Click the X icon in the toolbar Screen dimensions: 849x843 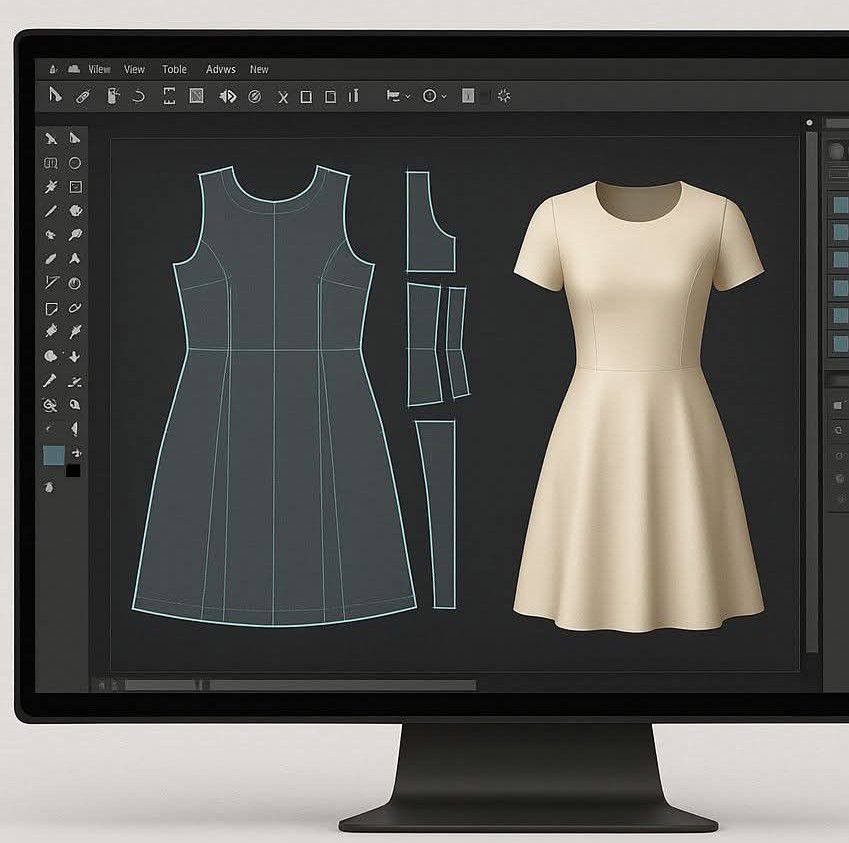point(283,97)
